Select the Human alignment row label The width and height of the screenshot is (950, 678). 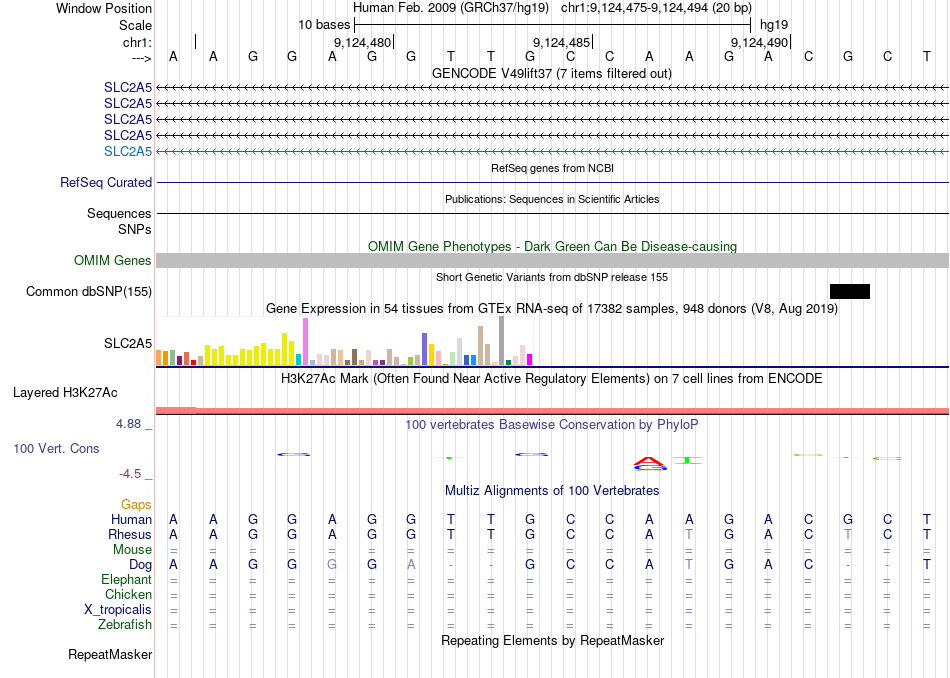[131, 519]
